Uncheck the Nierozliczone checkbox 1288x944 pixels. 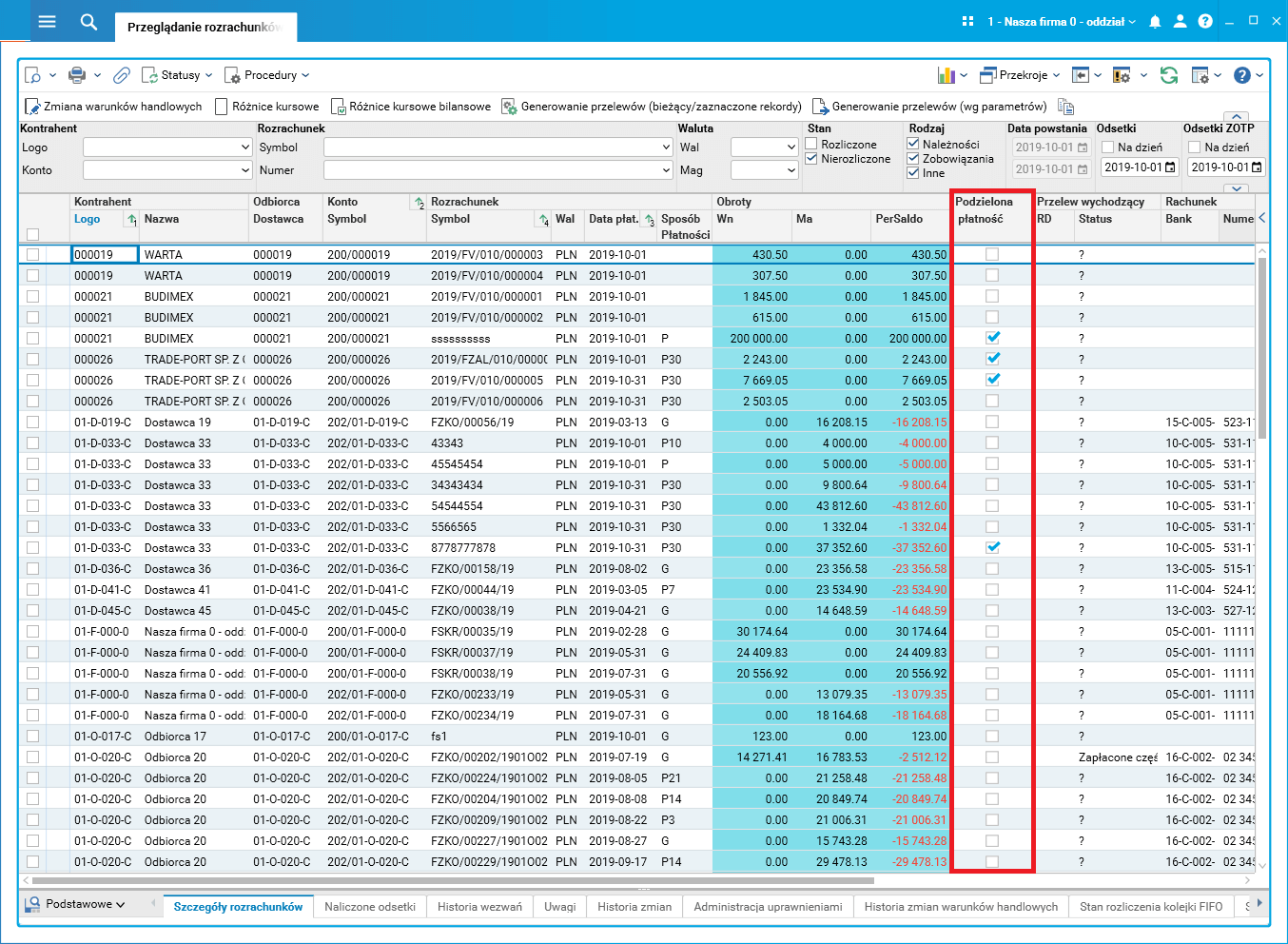pos(811,159)
